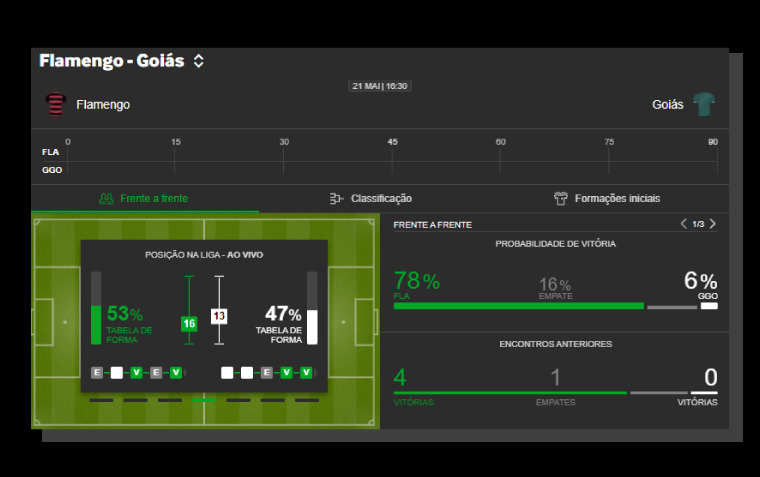Image resolution: width=760 pixels, height=477 pixels.
Task: Click Goiás's 0 previous wins number
Action: click(x=711, y=377)
